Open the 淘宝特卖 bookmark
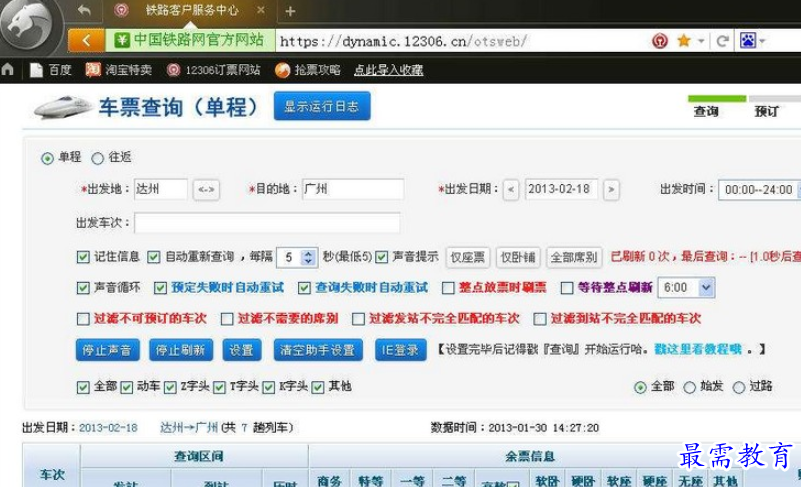Image resolution: width=801 pixels, height=487 pixels. 119,70
